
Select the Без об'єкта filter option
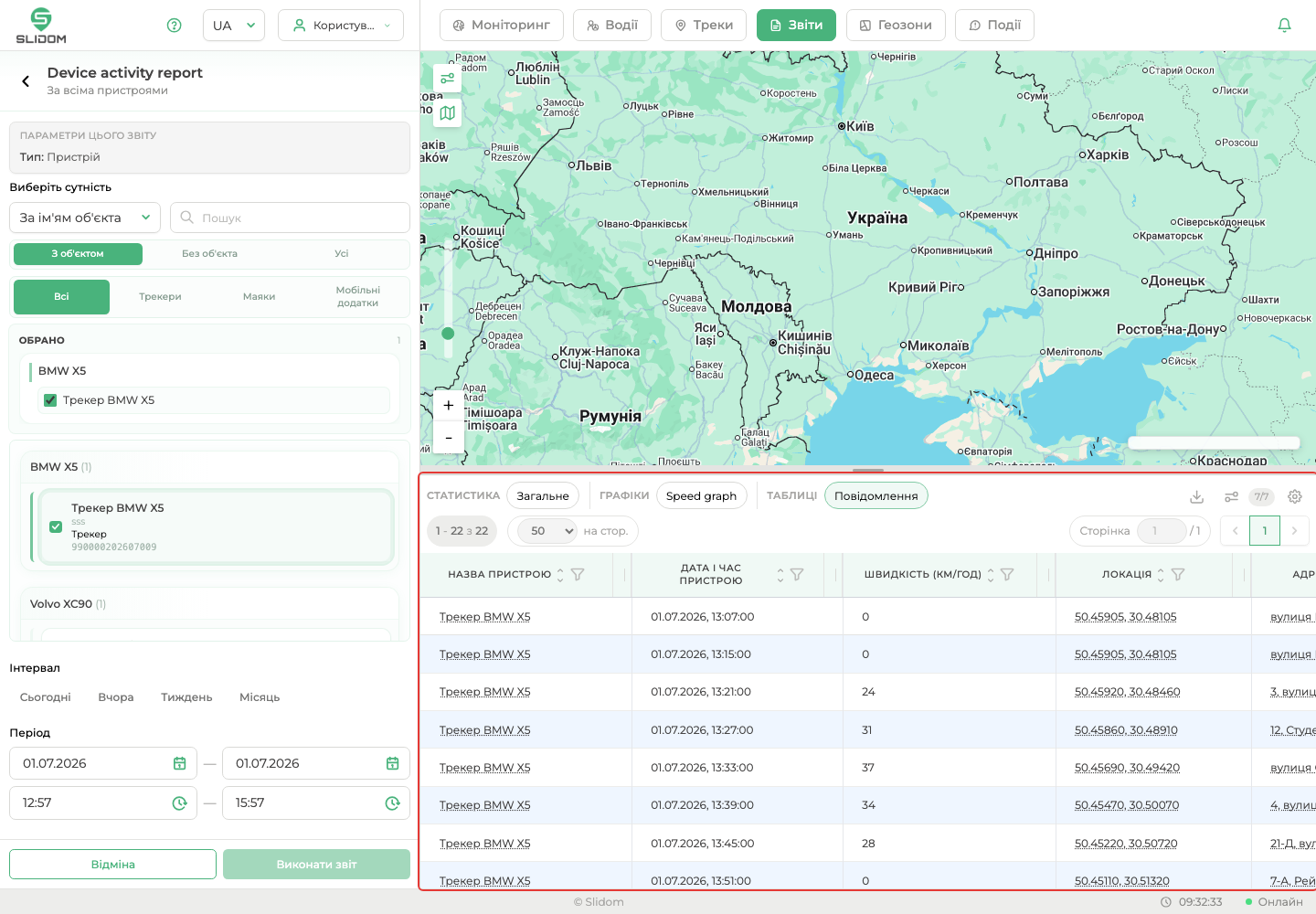click(209, 254)
